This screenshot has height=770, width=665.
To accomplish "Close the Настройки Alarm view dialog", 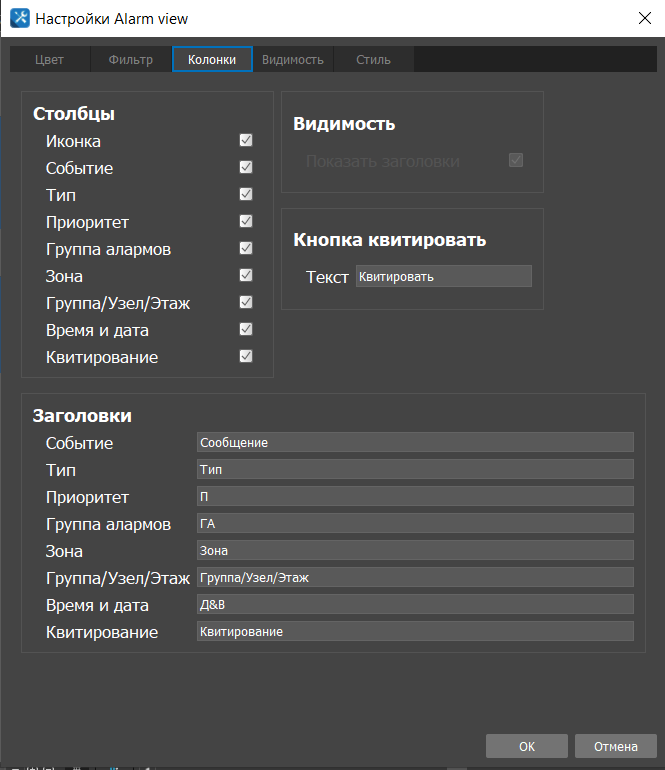I will (641, 18).
